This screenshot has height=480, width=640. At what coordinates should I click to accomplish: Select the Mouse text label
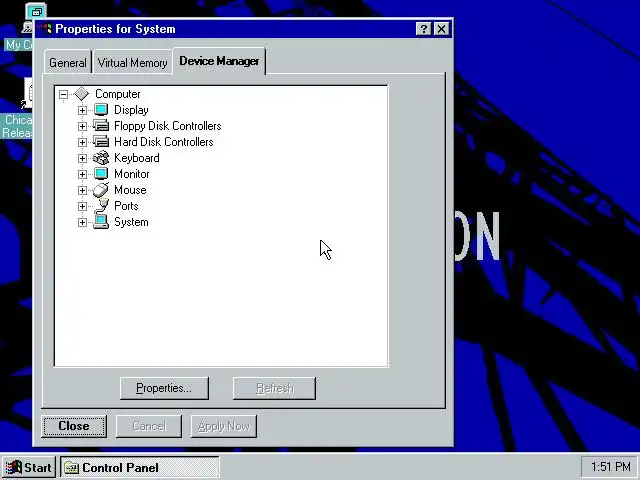130,190
